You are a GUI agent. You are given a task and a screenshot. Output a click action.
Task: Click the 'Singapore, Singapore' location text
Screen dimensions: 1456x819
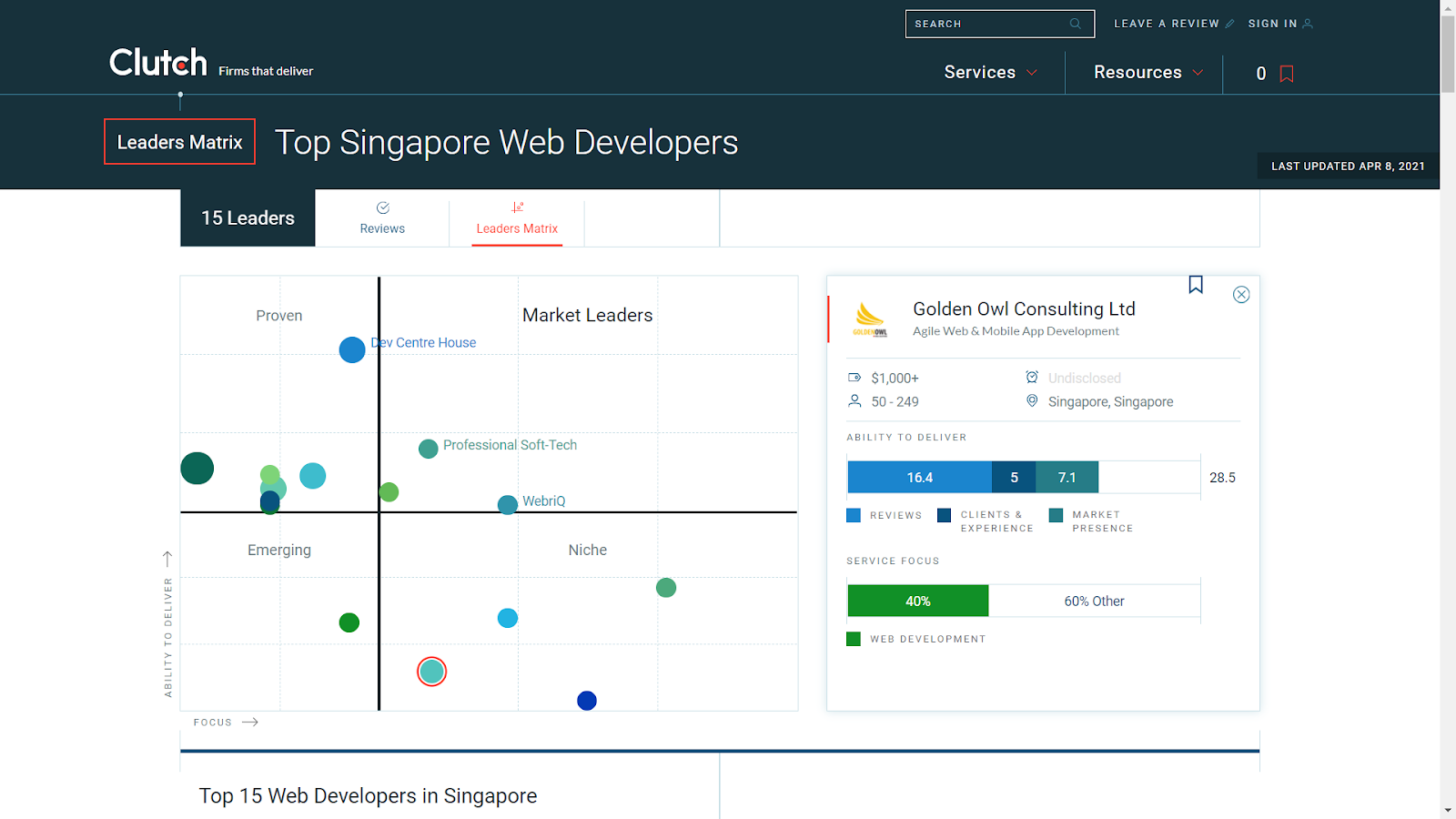coord(1110,402)
